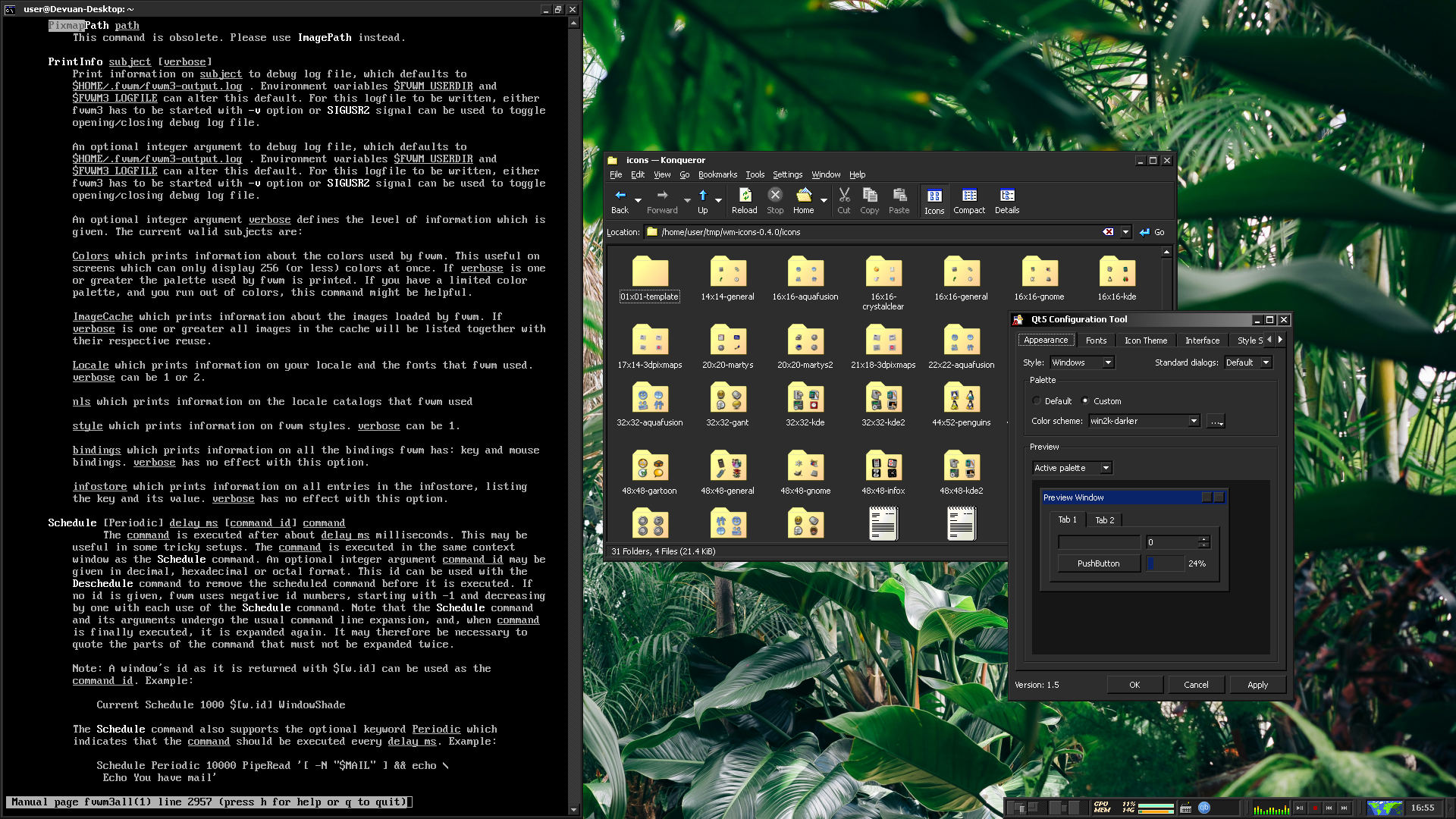
Task: Select the 32x32-gant folder
Action: tap(727, 404)
